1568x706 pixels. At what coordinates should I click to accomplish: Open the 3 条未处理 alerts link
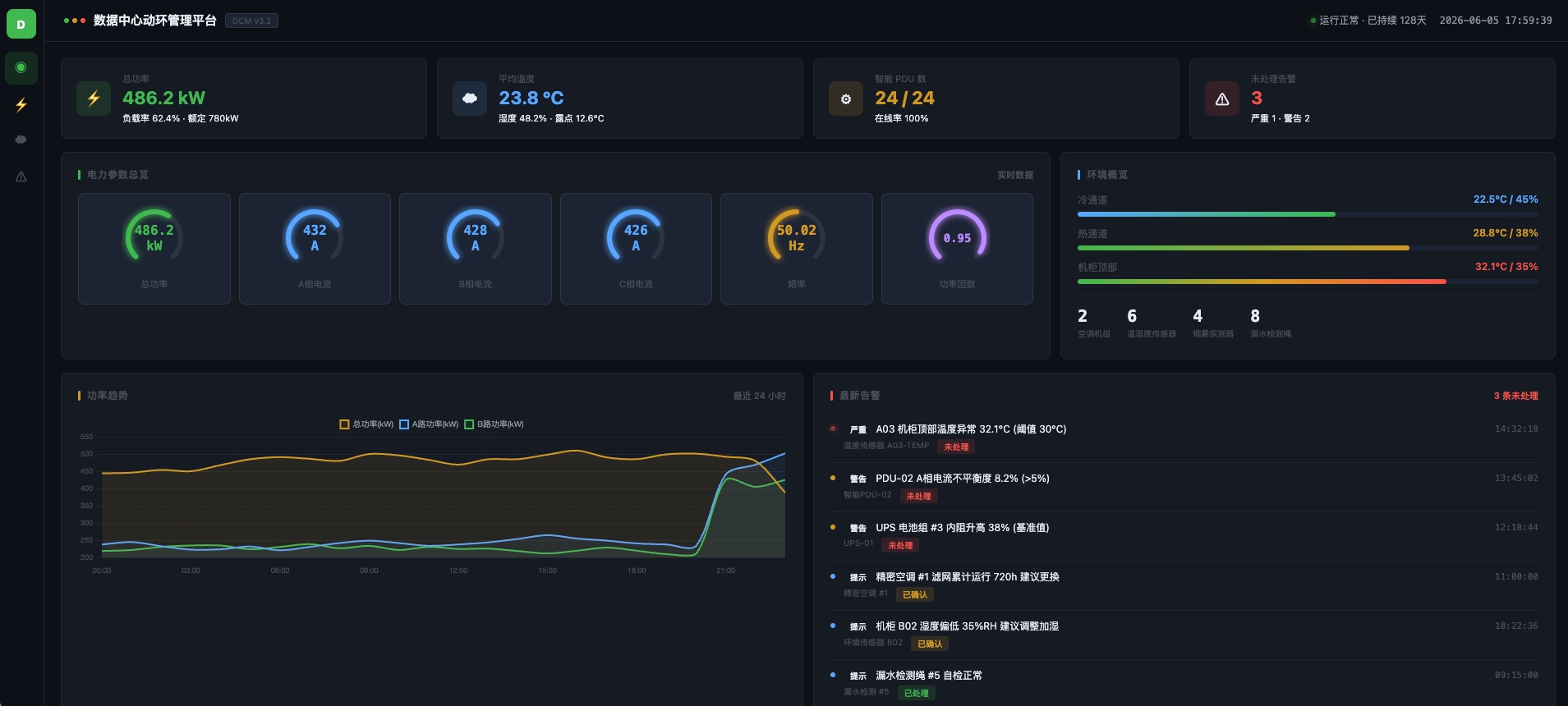coord(1515,396)
